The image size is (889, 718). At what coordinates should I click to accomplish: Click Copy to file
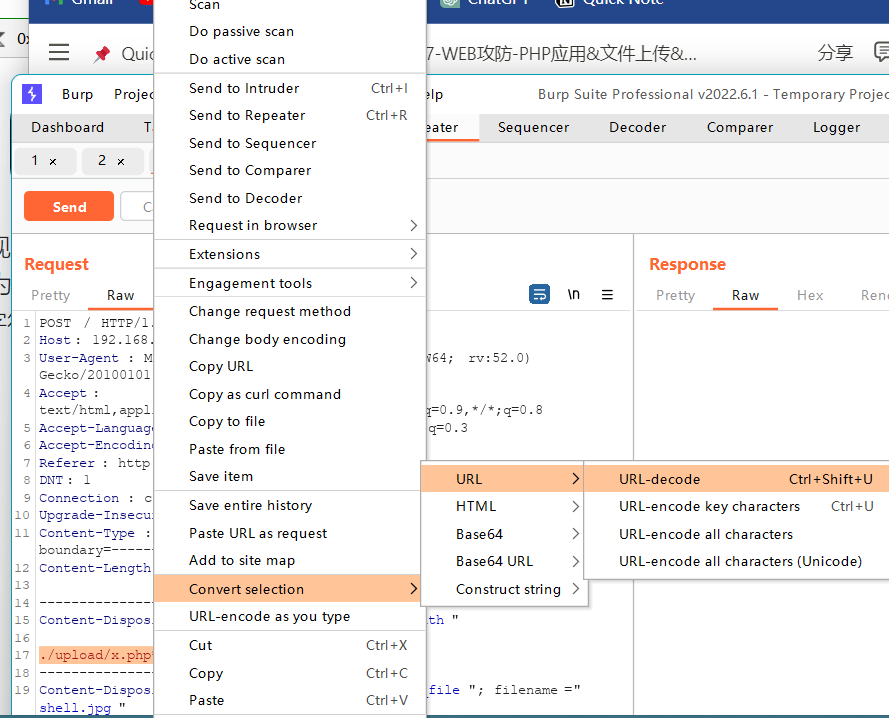pos(290,421)
